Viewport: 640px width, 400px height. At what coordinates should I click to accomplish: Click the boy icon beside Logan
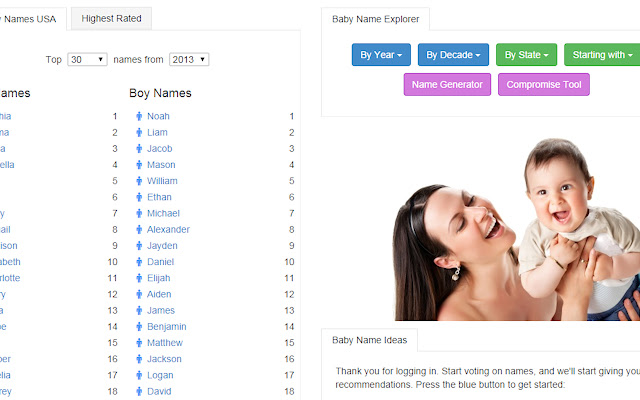[139, 375]
